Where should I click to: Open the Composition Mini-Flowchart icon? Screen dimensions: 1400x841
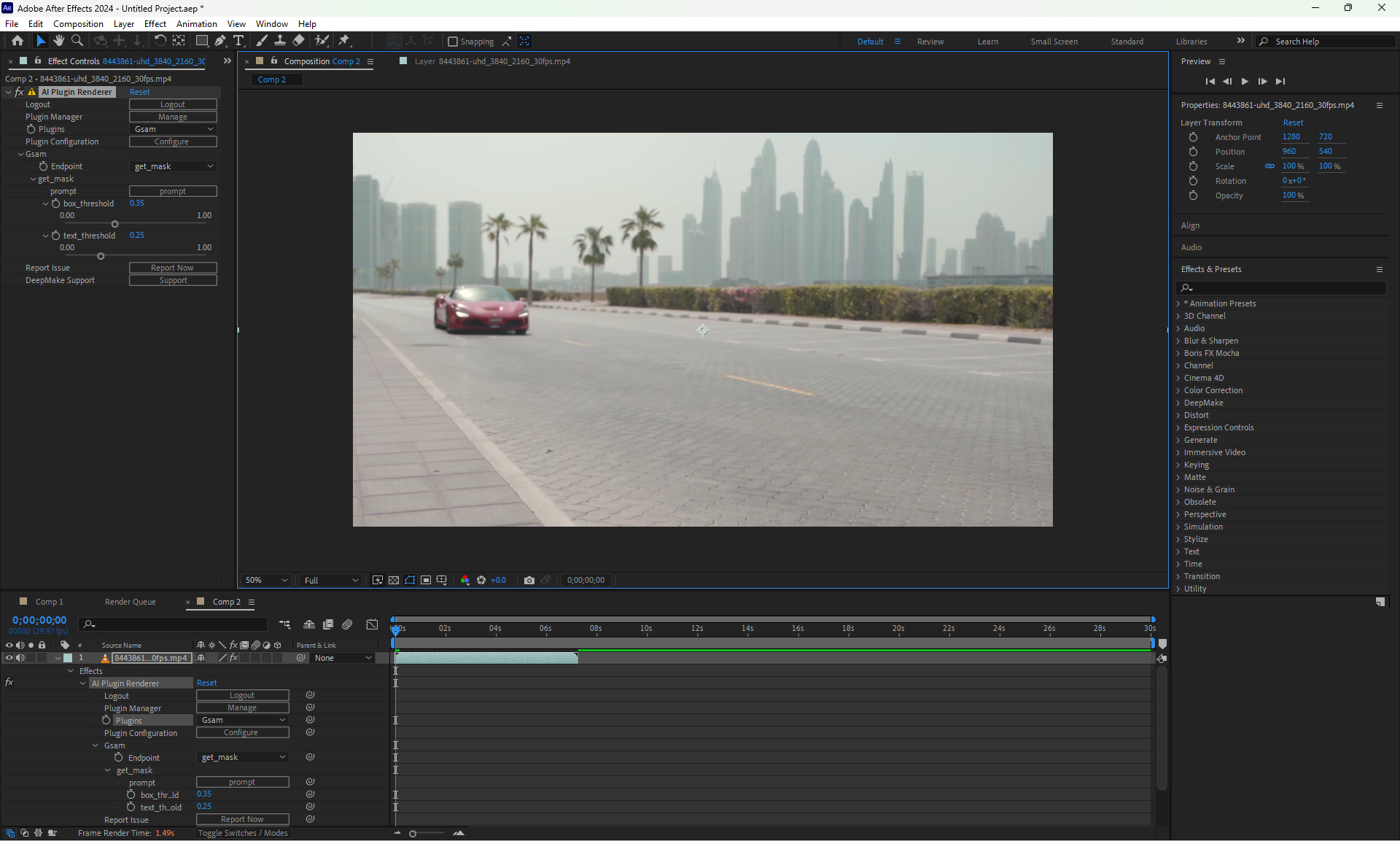tap(284, 624)
